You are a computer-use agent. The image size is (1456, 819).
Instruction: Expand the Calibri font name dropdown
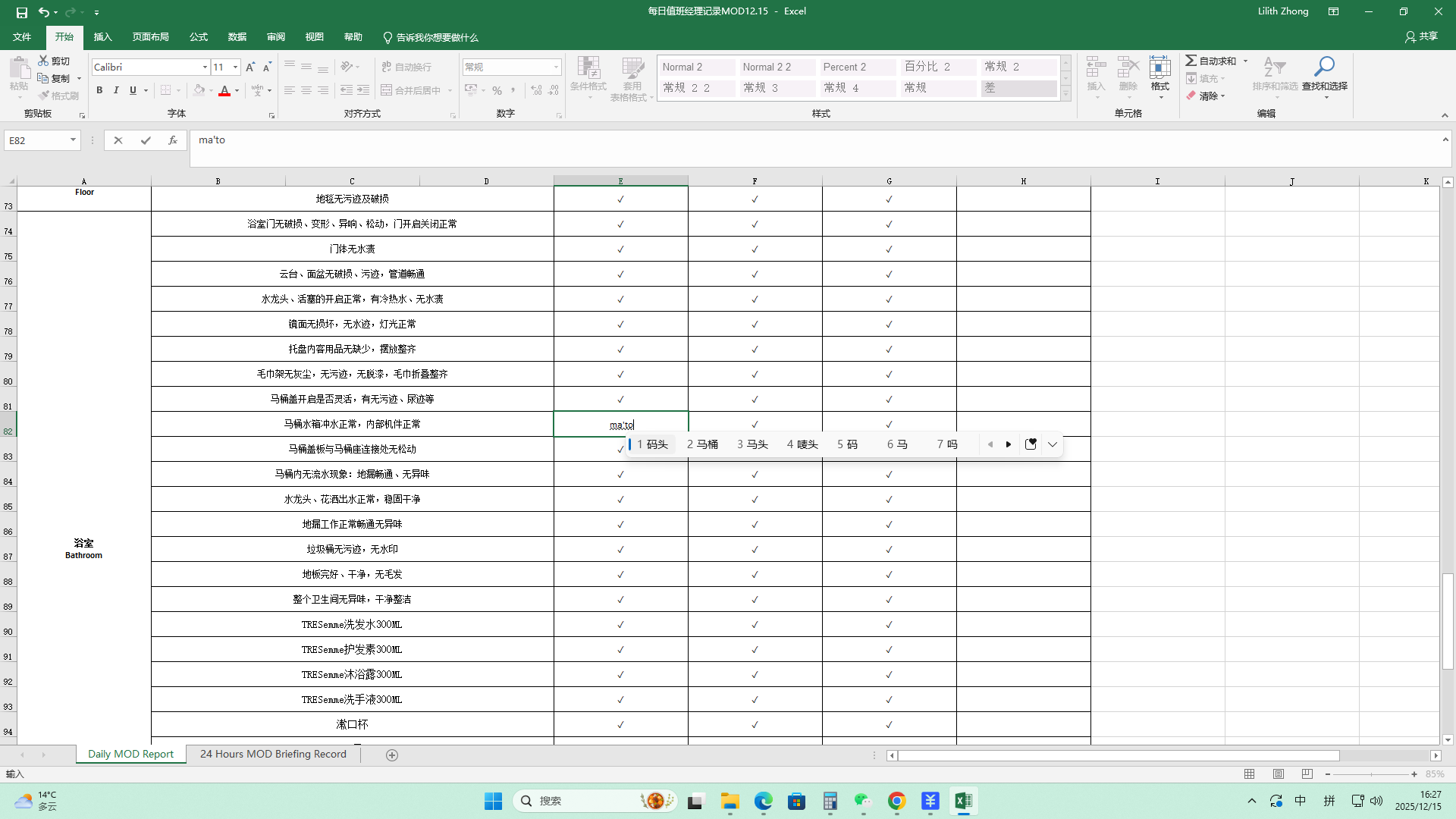[x=205, y=67]
